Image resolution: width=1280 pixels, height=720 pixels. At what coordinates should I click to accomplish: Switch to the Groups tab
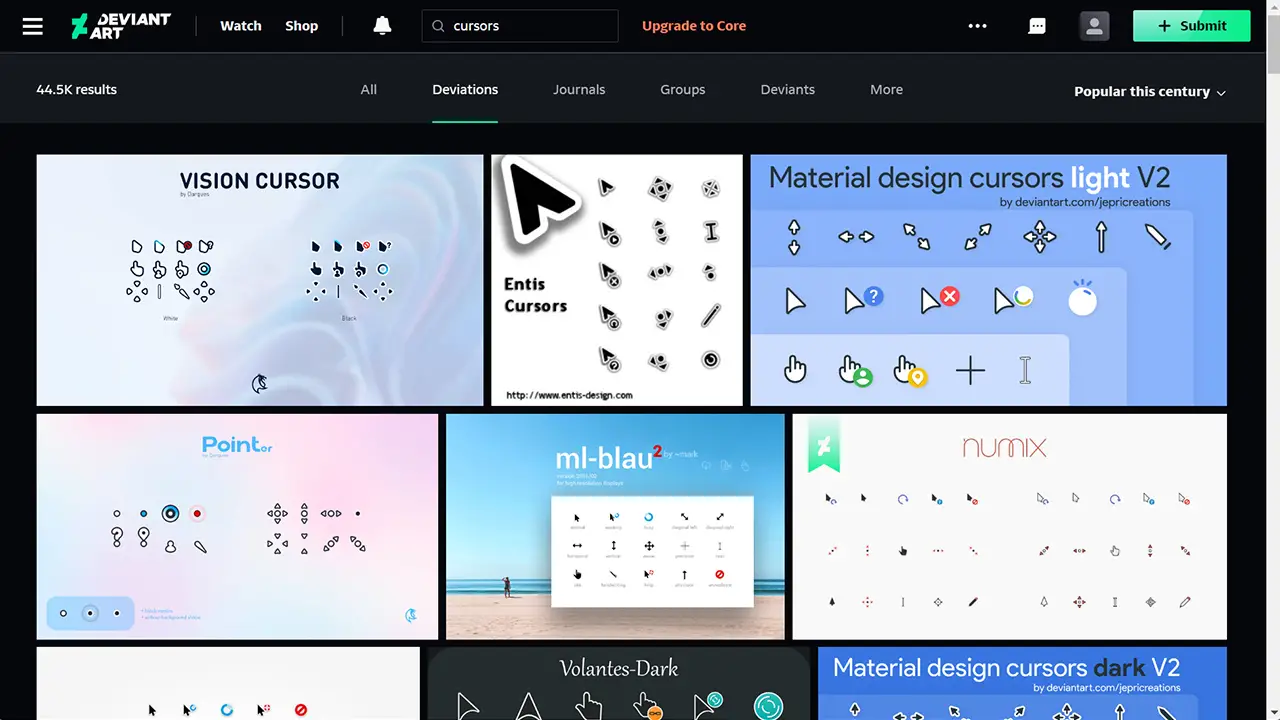[683, 89]
